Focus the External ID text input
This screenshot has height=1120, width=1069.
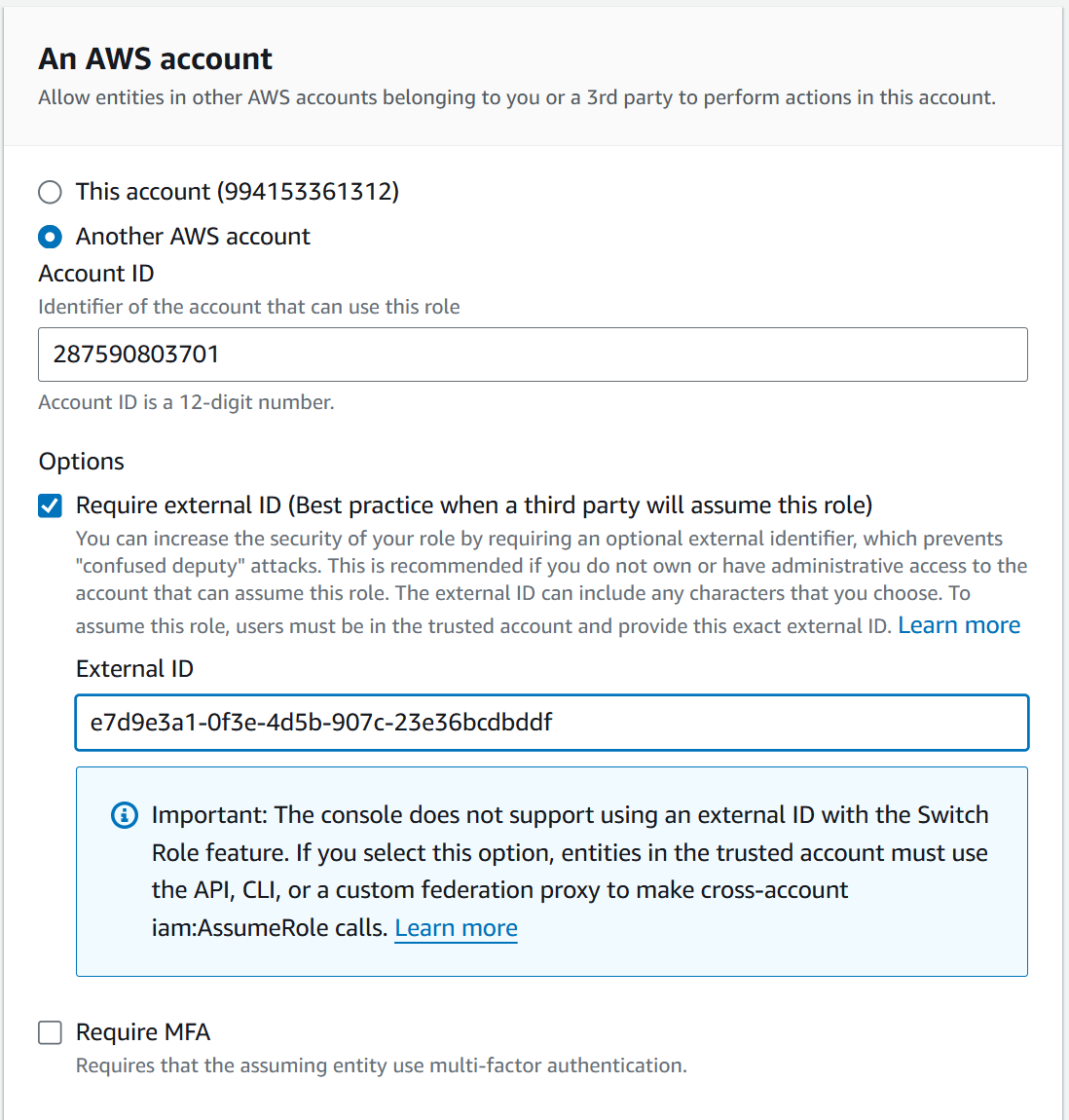551,723
